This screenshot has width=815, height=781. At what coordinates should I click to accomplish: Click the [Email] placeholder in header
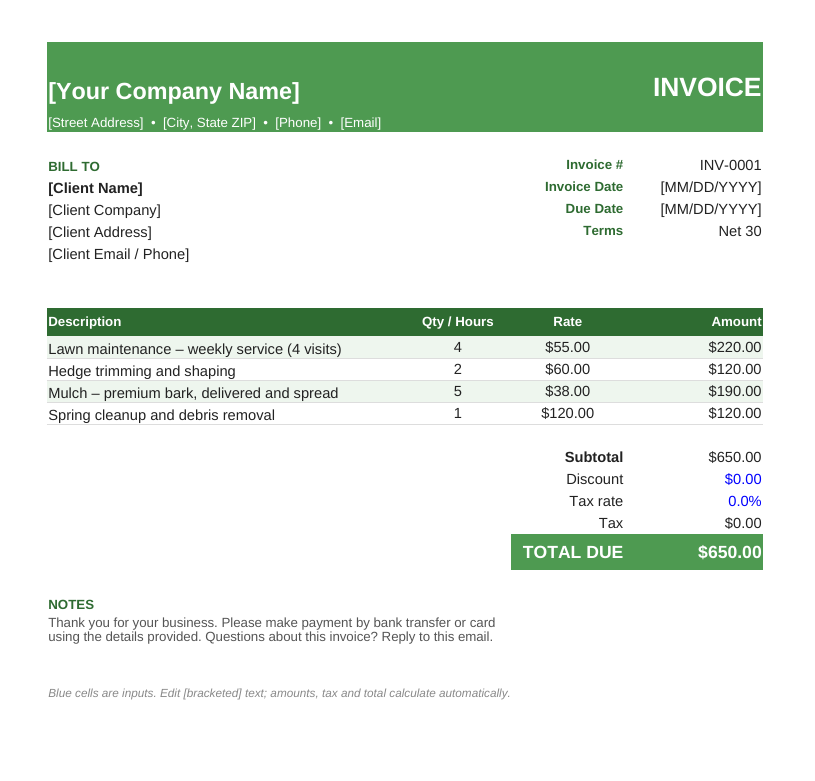point(361,123)
